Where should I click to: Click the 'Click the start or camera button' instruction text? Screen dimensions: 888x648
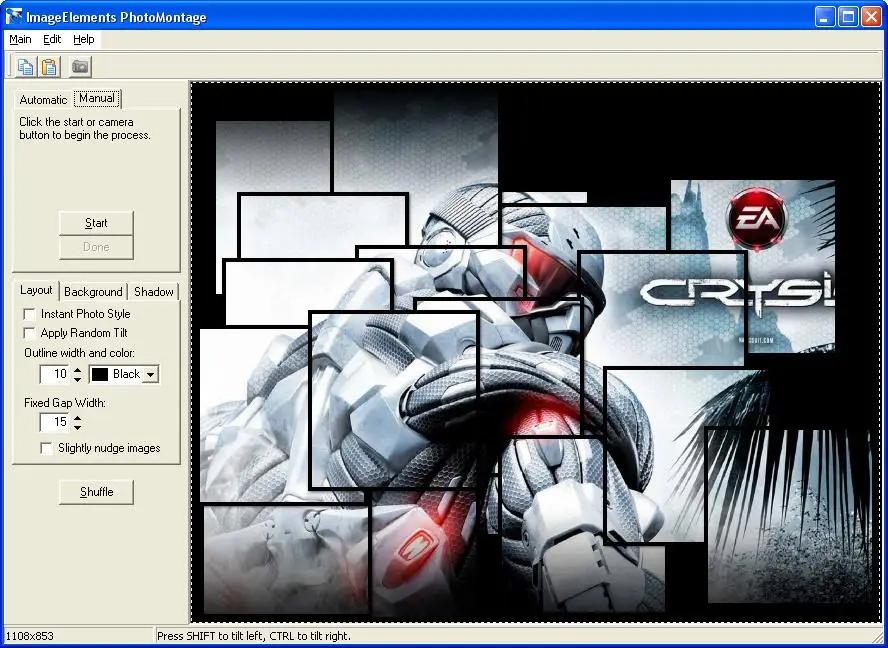(85, 129)
